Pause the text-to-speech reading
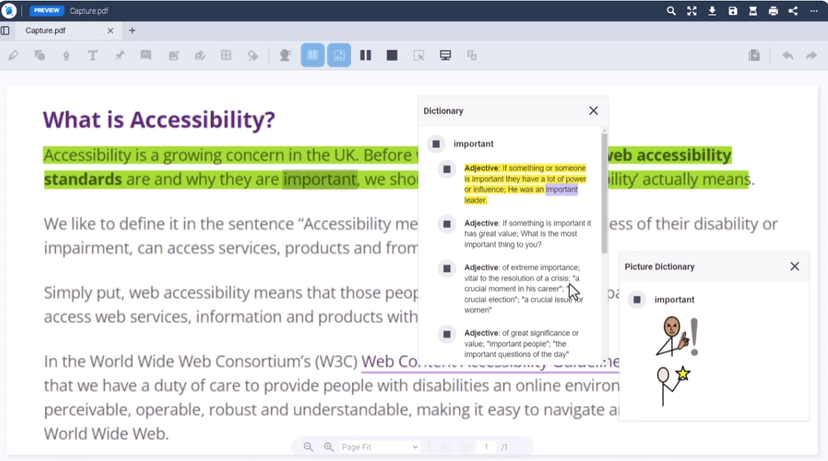828x461 pixels. 365,55
